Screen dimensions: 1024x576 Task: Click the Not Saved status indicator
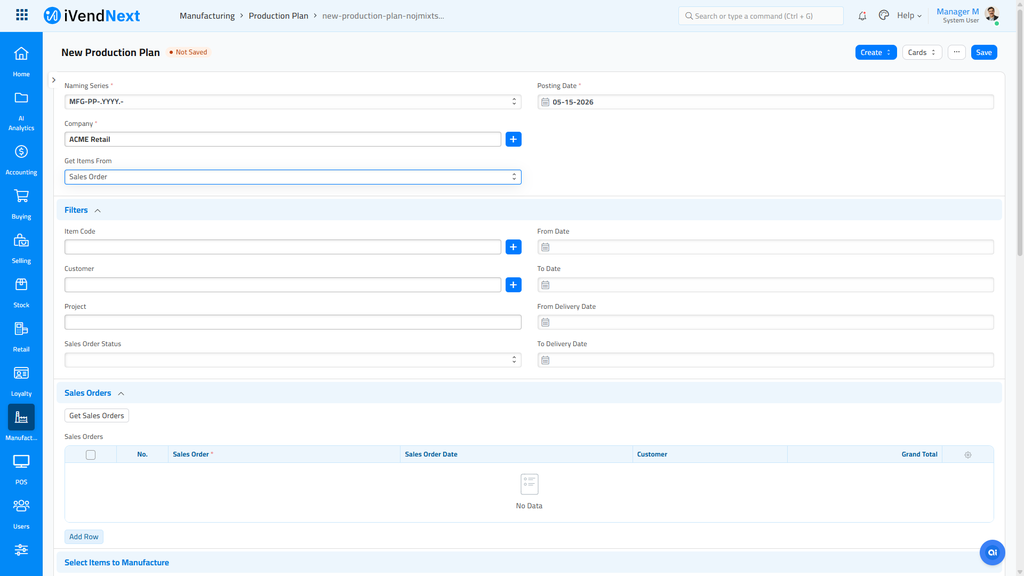[x=188, y=52]
